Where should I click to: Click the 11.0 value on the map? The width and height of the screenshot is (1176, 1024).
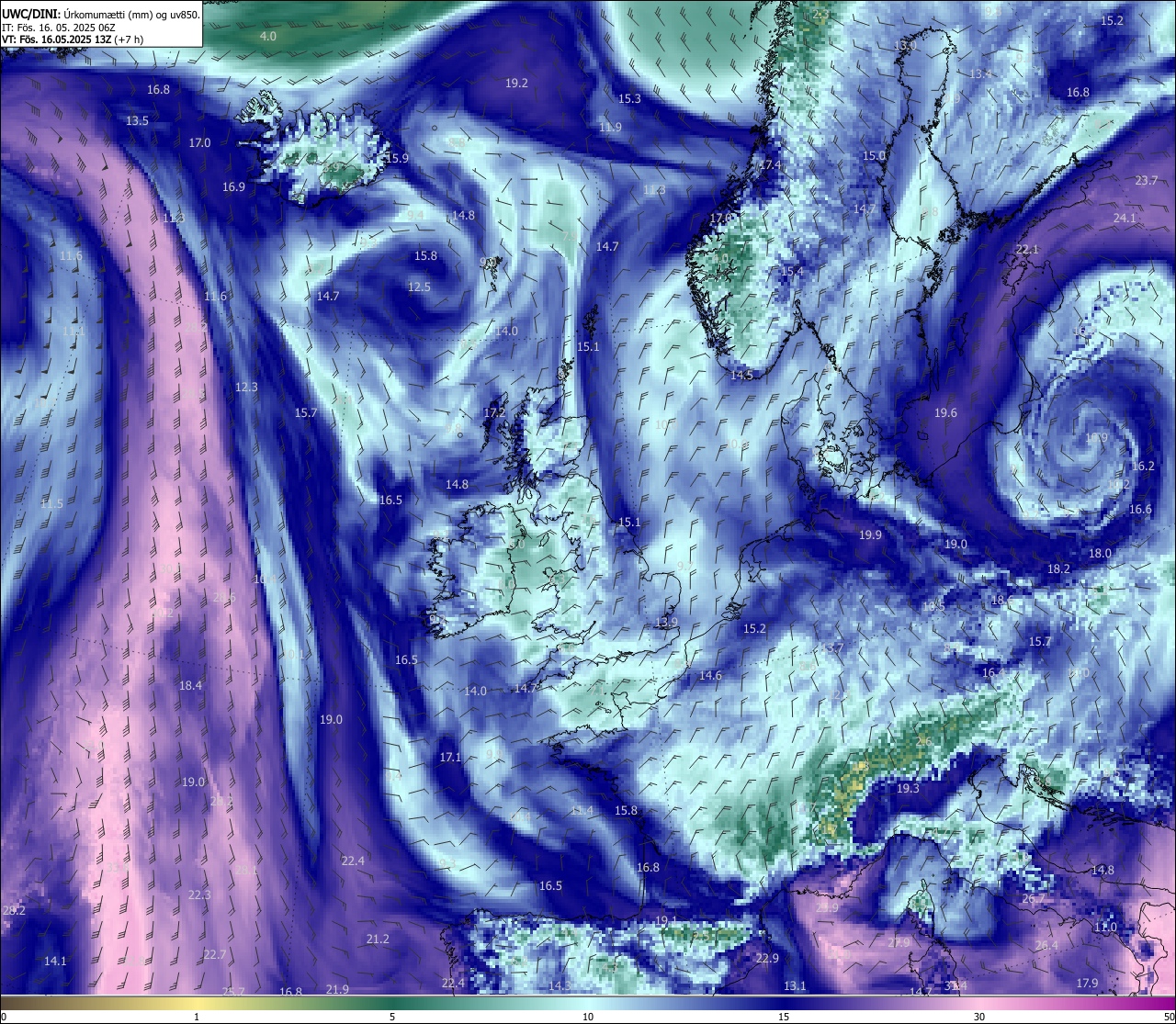point(1105,927)
